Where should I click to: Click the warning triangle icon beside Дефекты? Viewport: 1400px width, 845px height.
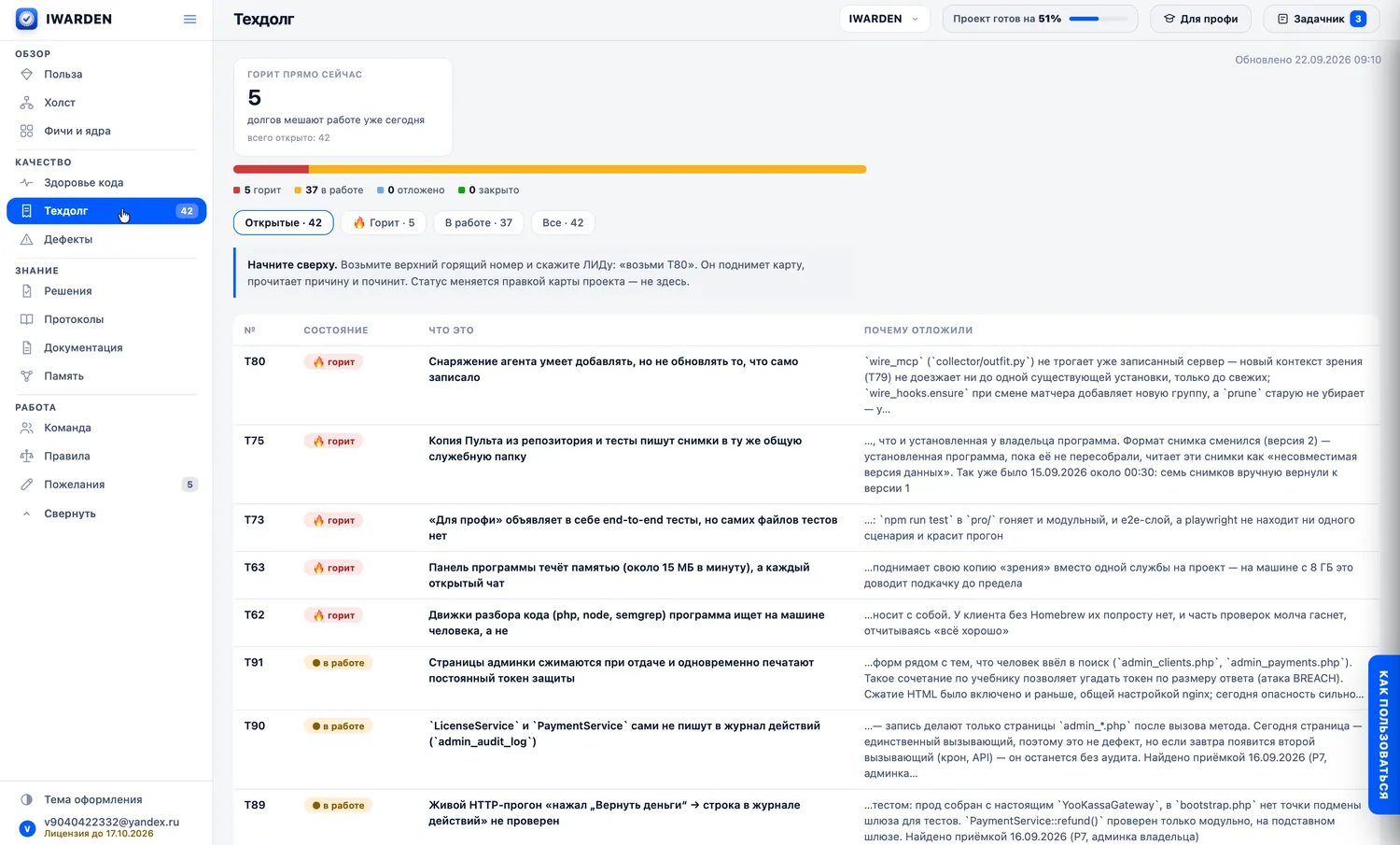pyautogui.click(x=27, y=239)
